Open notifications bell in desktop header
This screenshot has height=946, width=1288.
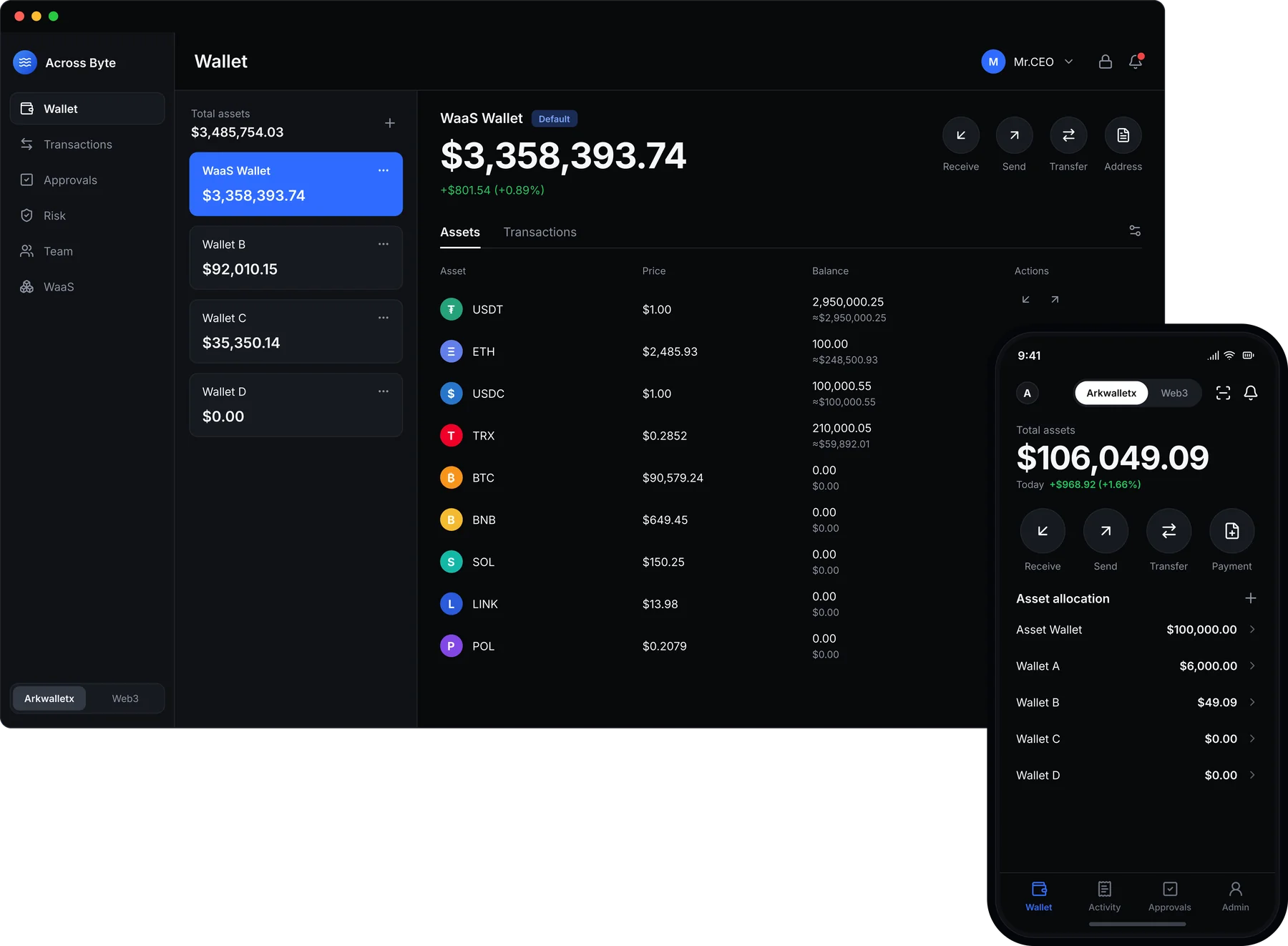[1136, 62]
